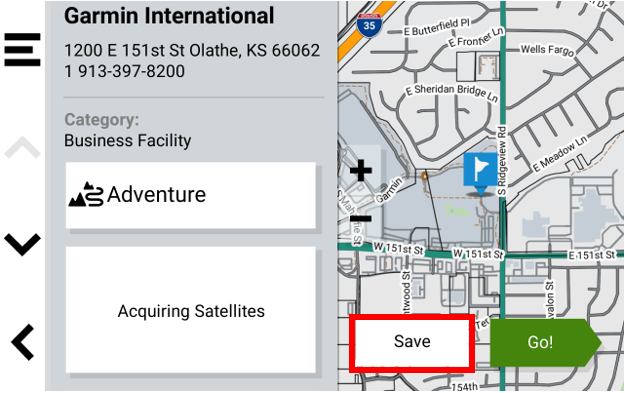Select the Garmin International title

(169, 16)
